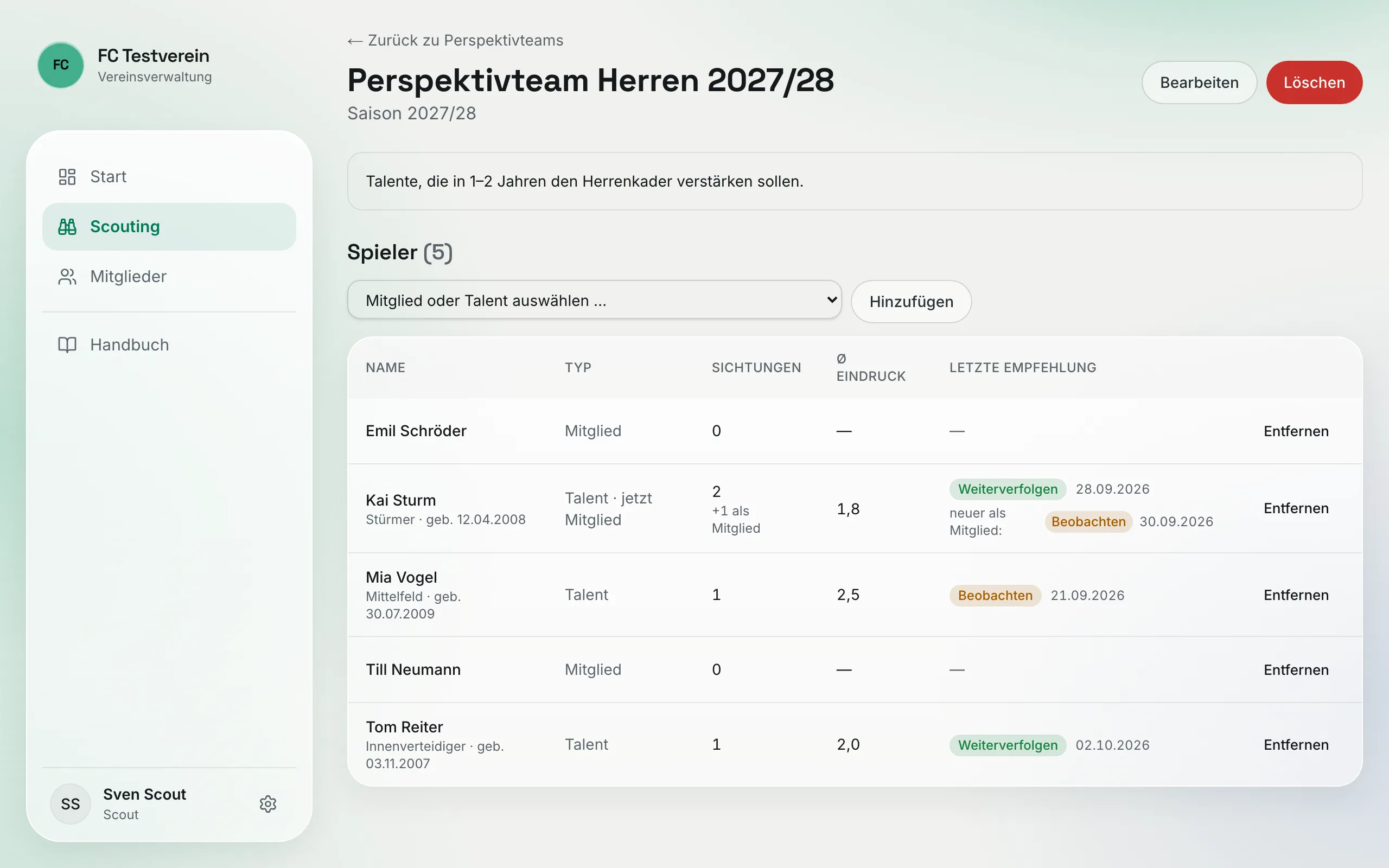Click the name Kai Sturm
Image resolution: width=1389 pixels, height=868 pixels.
click(x=400, y=500)
